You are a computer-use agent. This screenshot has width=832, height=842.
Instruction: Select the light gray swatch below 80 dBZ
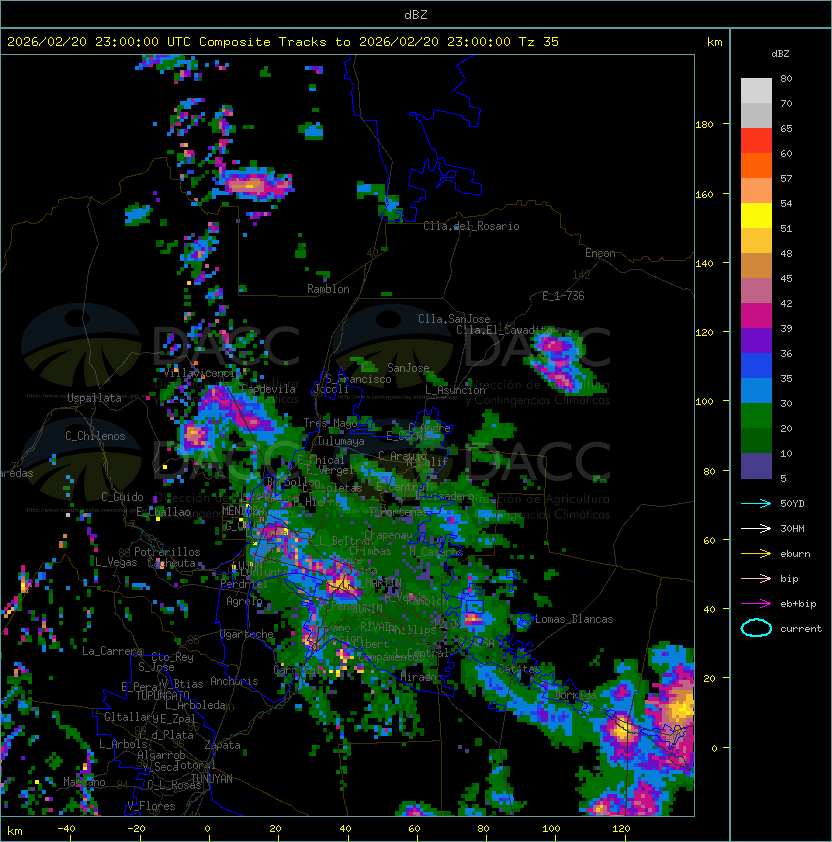(x=756, y=91)
